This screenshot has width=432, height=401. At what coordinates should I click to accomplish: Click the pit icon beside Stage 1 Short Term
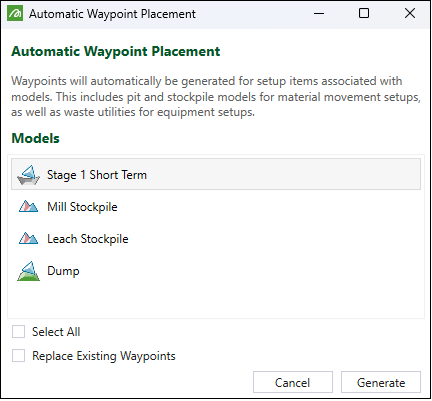pos(28,175)
